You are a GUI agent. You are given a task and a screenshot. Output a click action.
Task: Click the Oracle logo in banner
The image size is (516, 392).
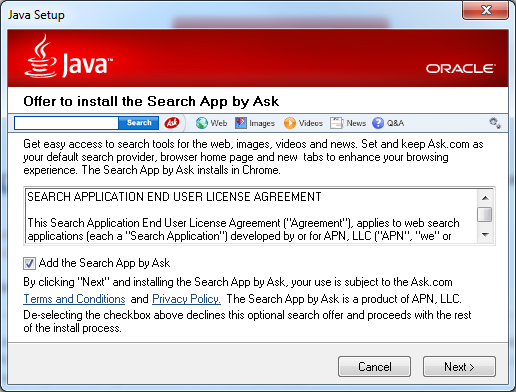point(461,68)
